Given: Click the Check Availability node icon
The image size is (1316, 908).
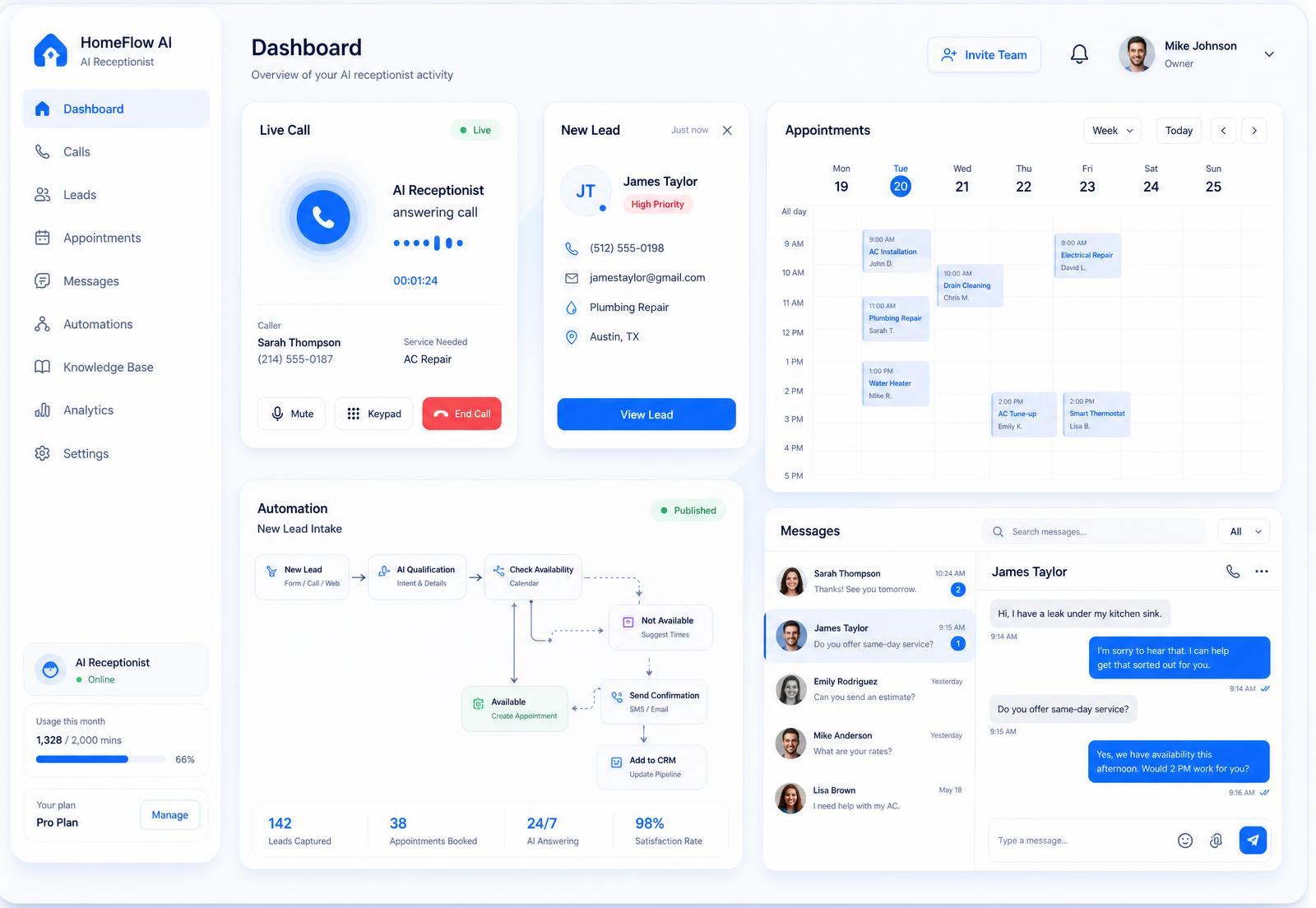Looking at the screenshot, I should tap(498, 571).
